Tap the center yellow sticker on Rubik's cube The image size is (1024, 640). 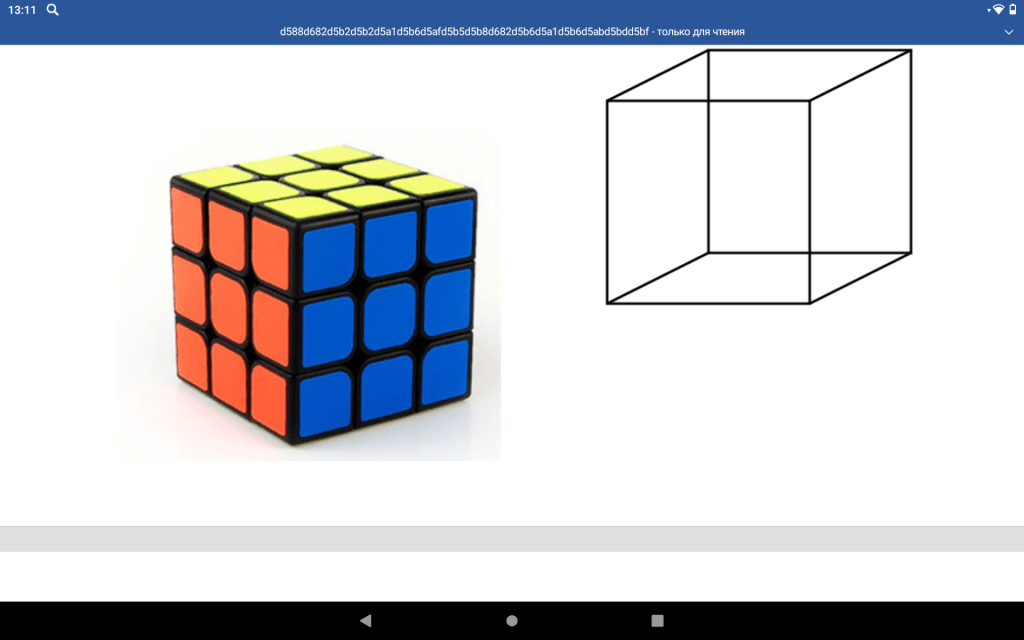click(318, 180)
